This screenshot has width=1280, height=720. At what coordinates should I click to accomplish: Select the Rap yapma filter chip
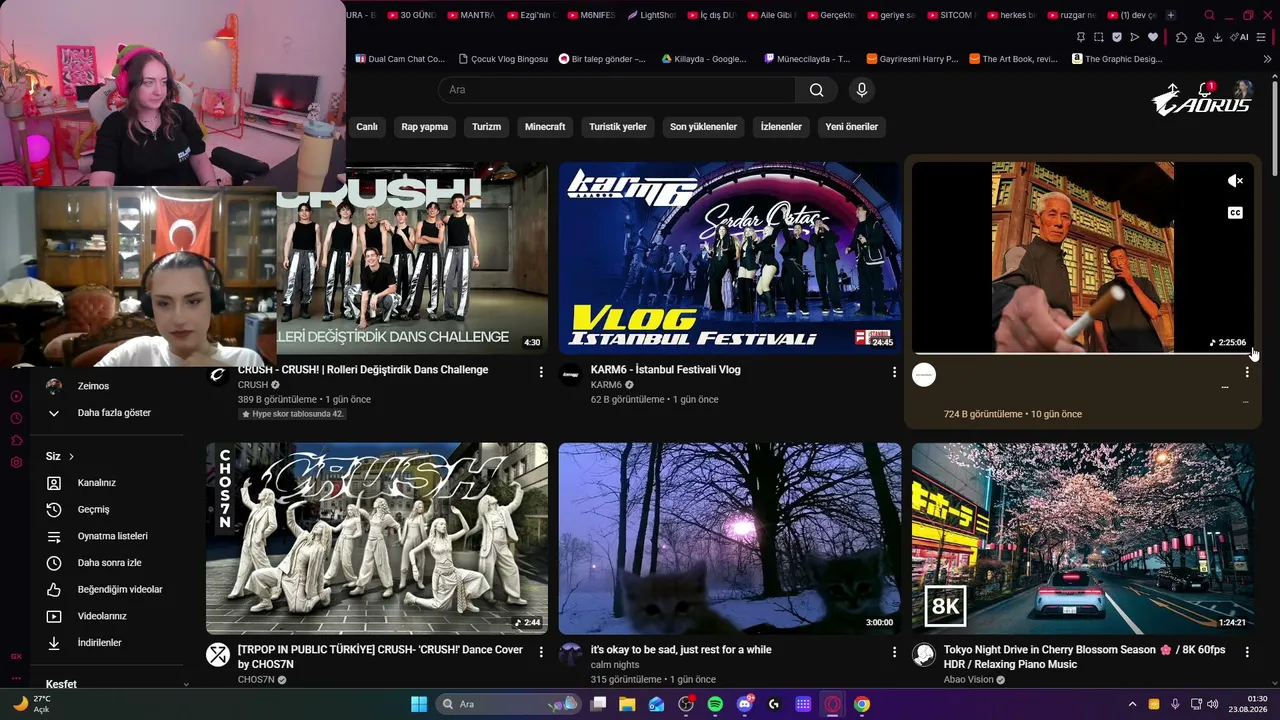[425, 127]
